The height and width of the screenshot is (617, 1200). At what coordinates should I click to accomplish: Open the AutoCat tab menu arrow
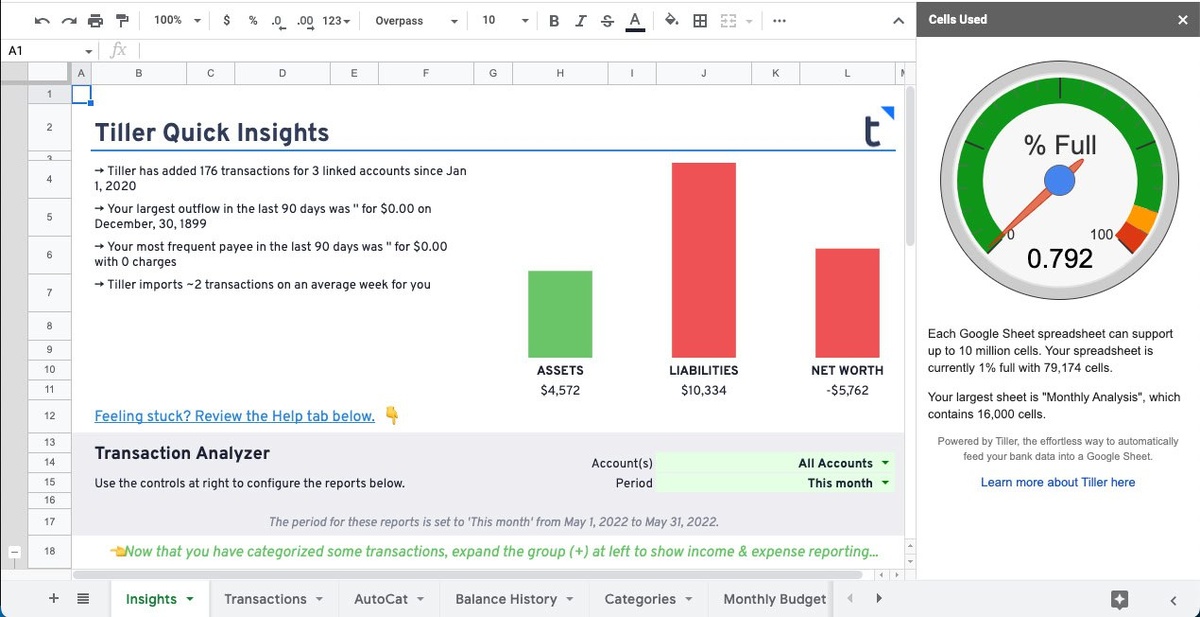[x=420, y=599]
